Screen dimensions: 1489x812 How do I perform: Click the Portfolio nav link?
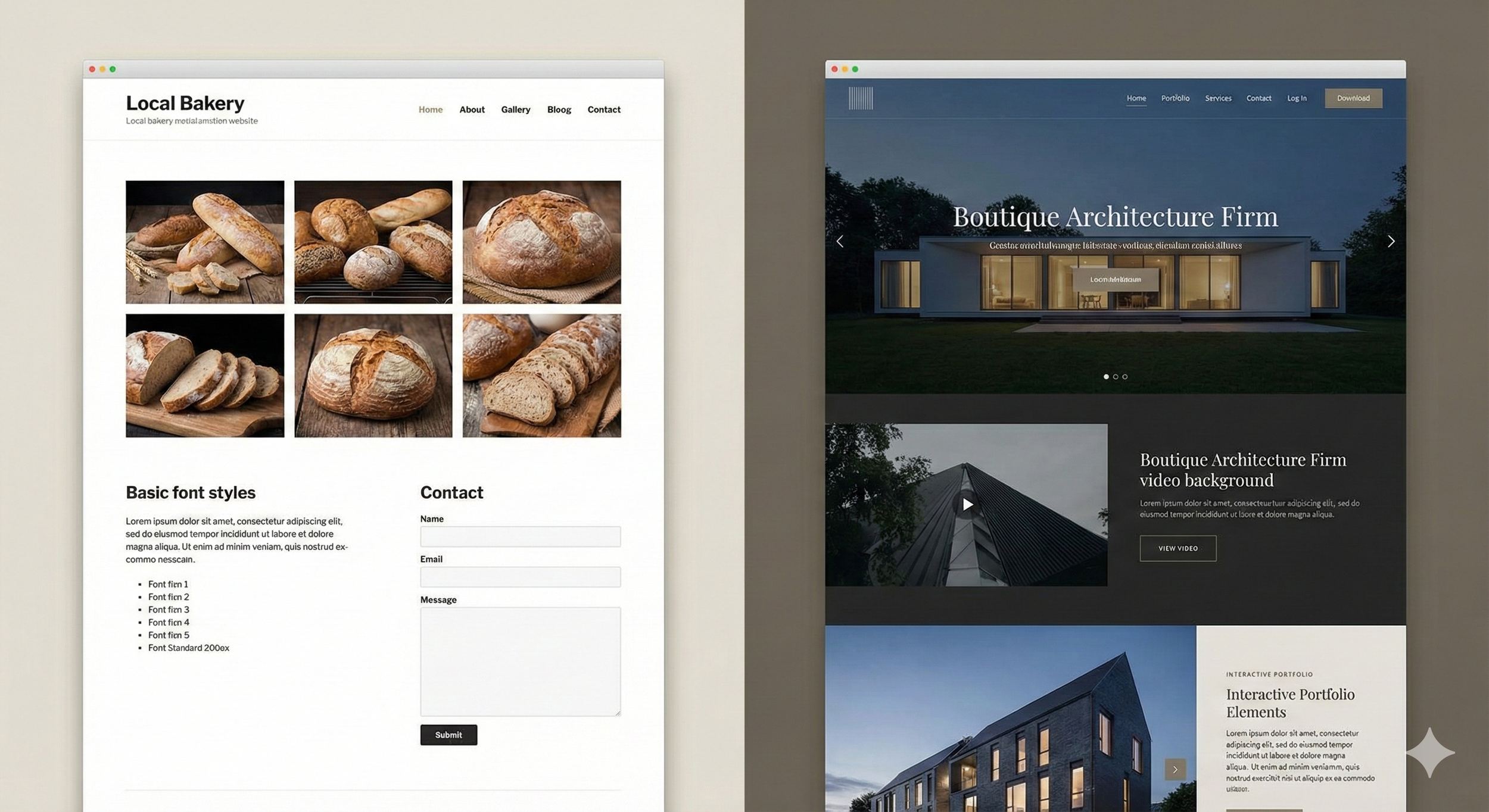coord(1175,98)
